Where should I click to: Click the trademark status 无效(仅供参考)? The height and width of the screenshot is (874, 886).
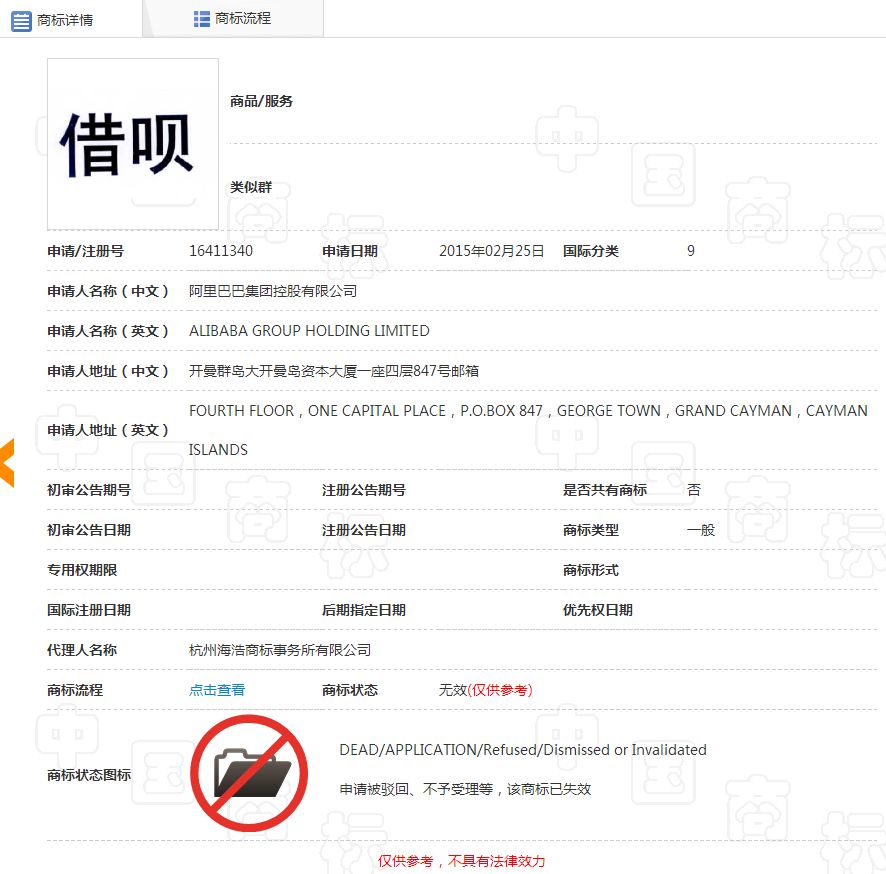tap(485, 690)
